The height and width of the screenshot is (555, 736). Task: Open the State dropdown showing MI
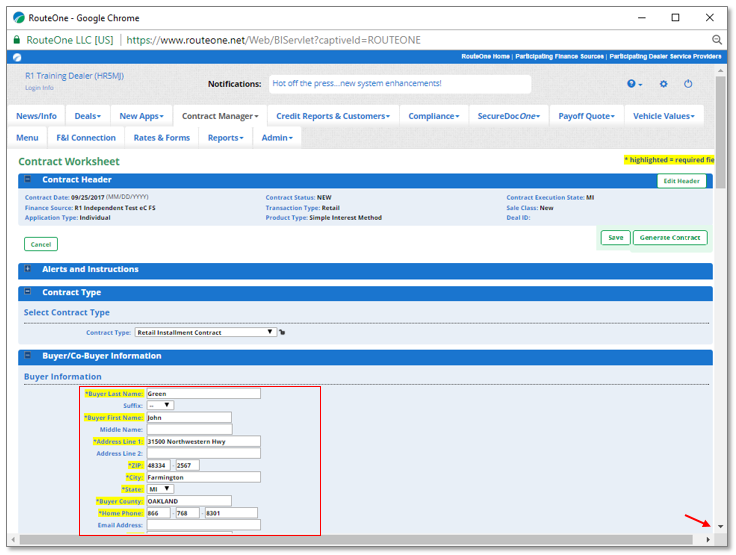click(160, 489)
